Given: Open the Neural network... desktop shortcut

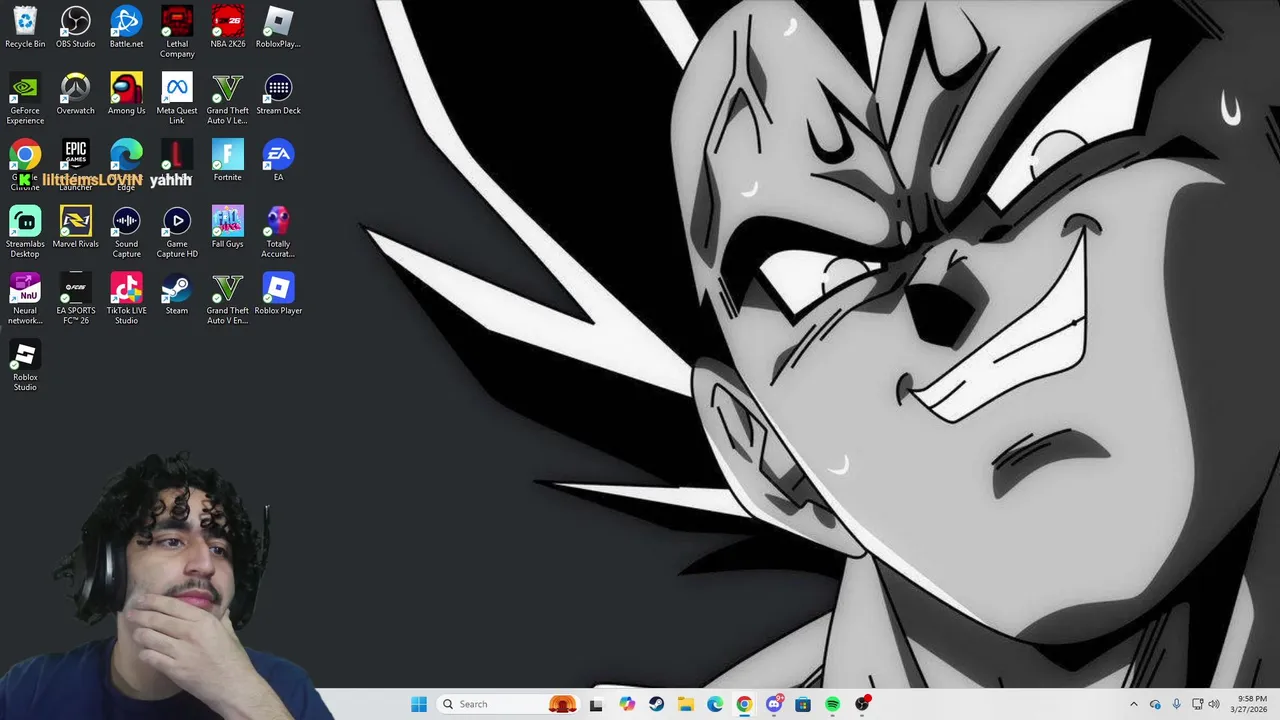Looking at the screenshot, I should click(x=25, y=298).
